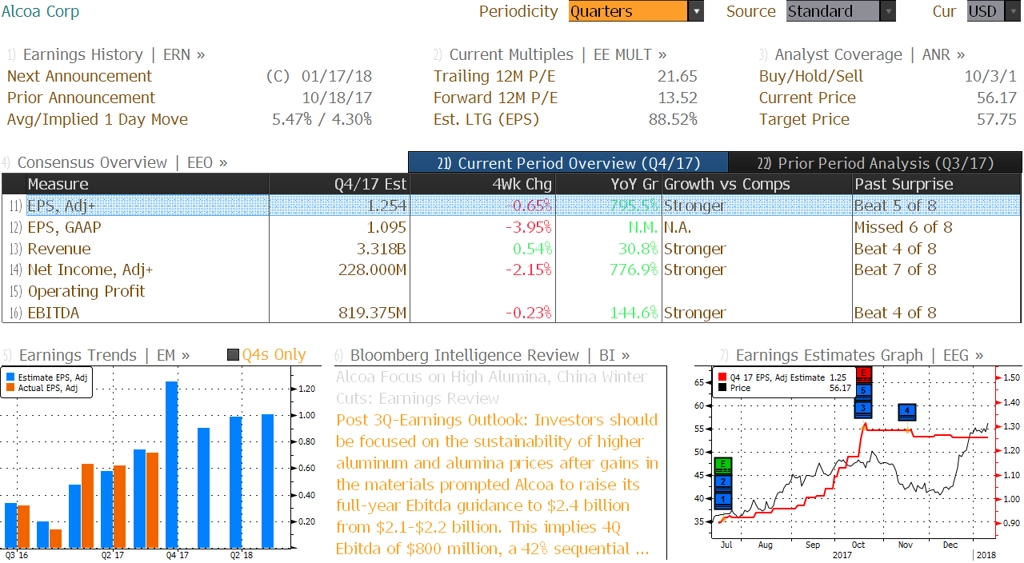Click the Quarters periodicity field
Screen dimensions: 1024x563
(x=628, y=11)
